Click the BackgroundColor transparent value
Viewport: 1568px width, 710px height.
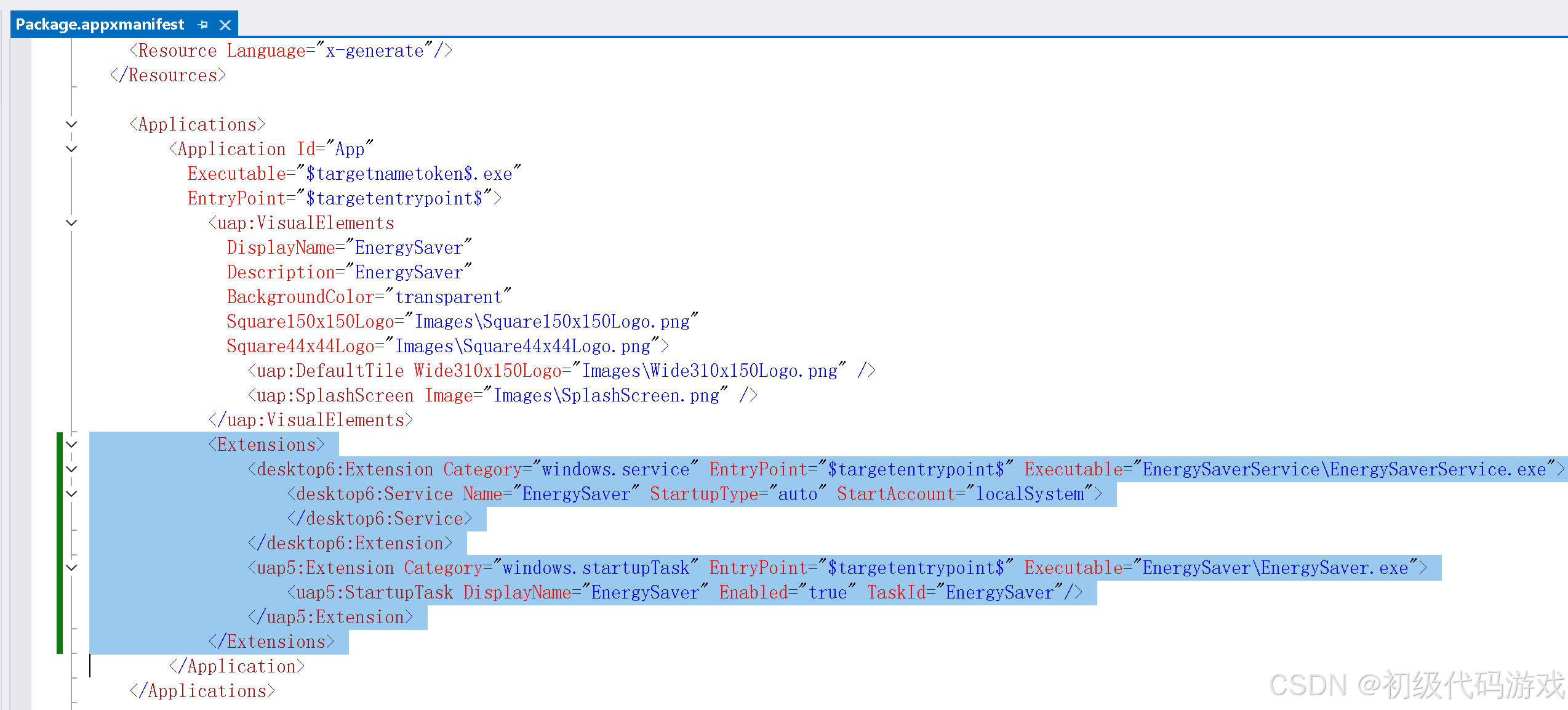[448, 297]
